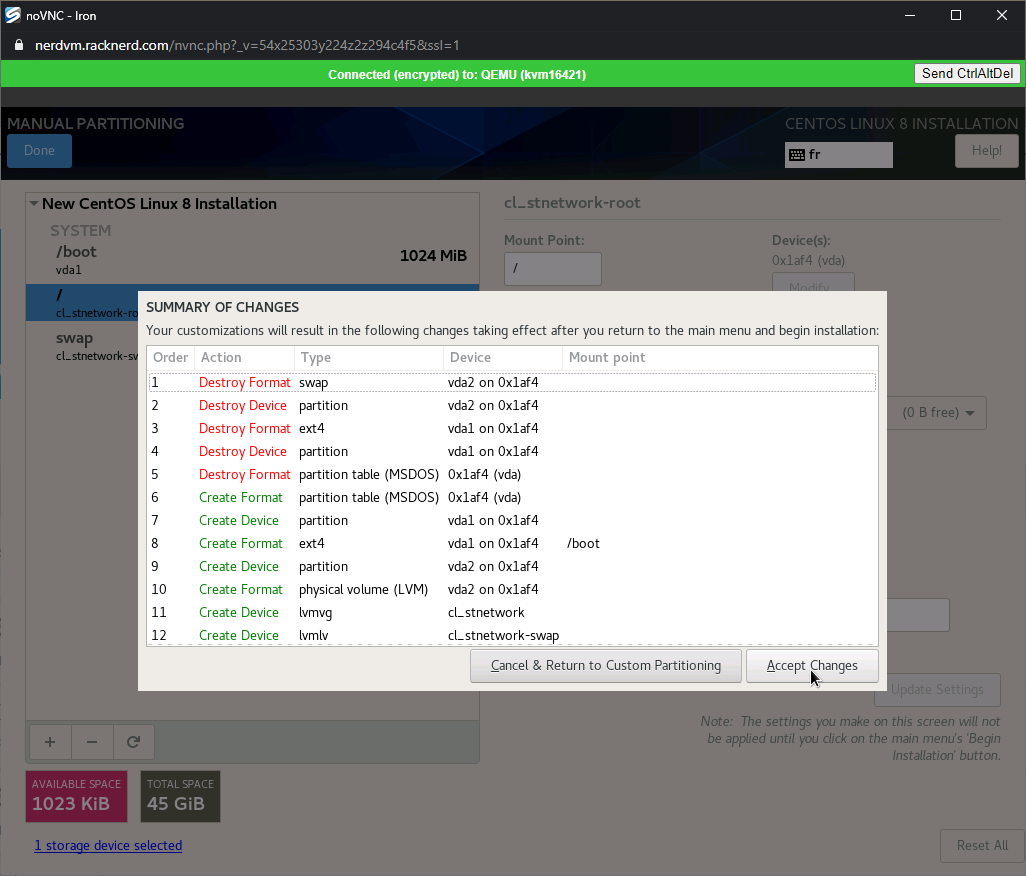This screenshot has height=876, width=1026.
Task: Click Cancel & Return to Custom Partitioning
Action: click(605, 666)
